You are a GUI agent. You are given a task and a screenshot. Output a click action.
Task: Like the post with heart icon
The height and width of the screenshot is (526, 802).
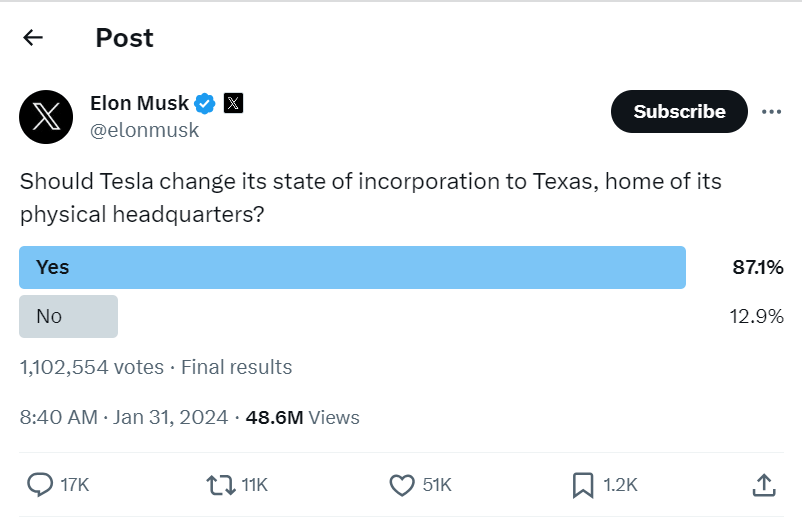[x=402, y=485]
